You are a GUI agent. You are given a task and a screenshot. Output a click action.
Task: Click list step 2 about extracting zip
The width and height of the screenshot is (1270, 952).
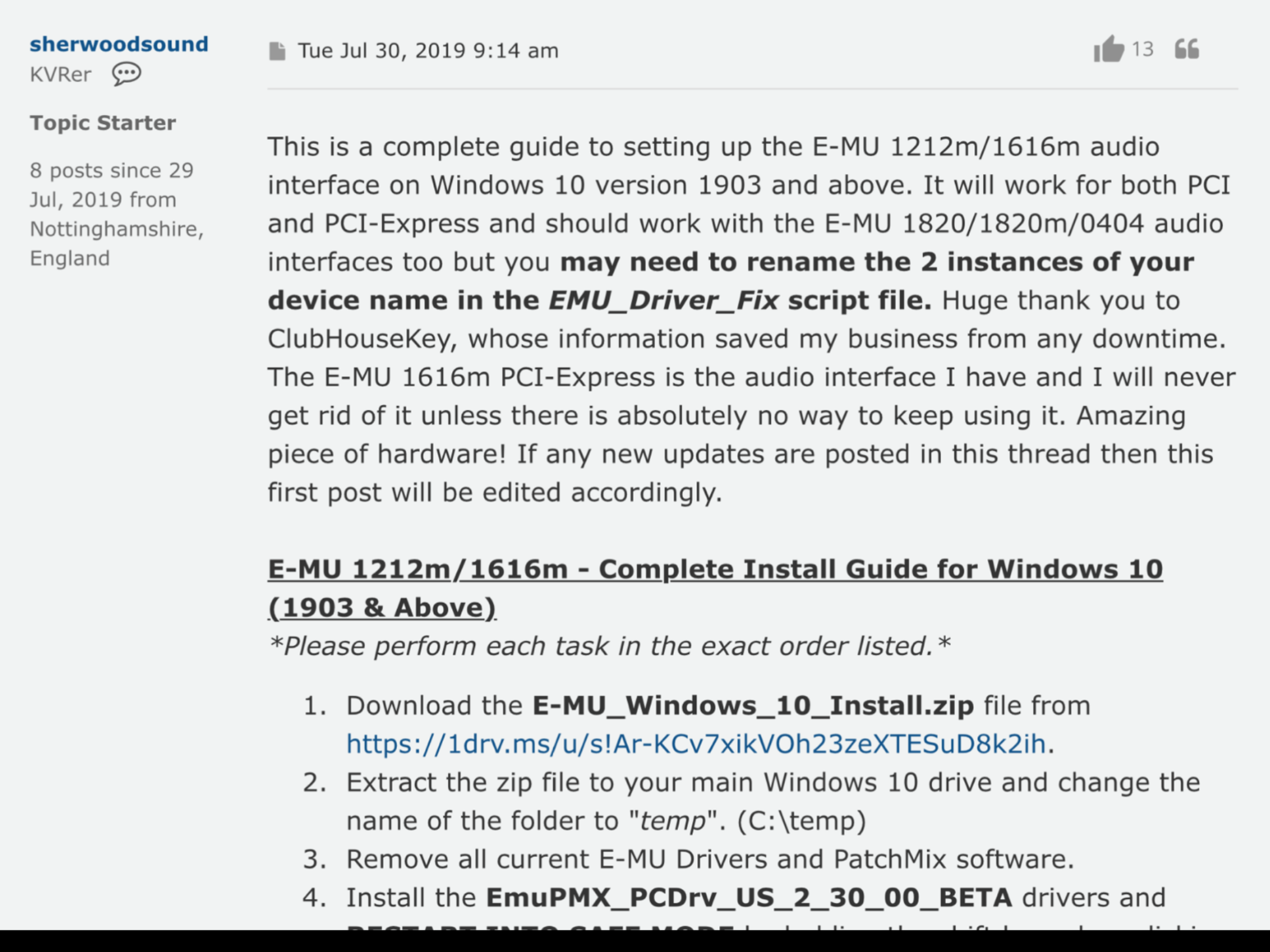click(x=751, y=802)
